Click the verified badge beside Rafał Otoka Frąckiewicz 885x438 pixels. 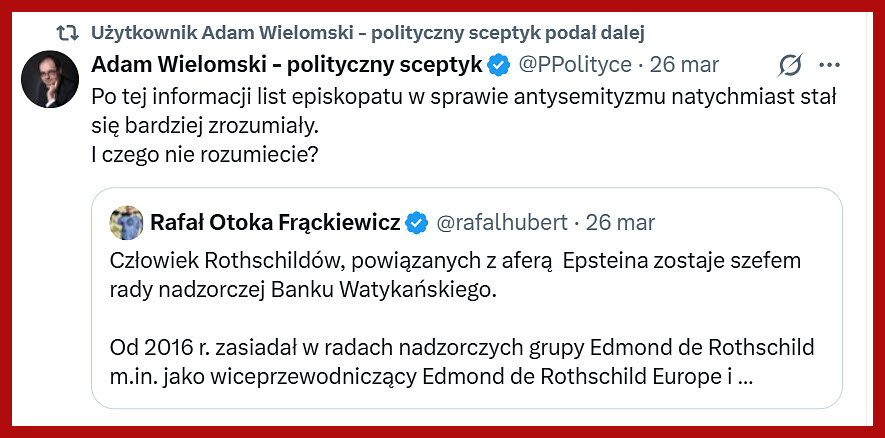click(x=417, y=221)
